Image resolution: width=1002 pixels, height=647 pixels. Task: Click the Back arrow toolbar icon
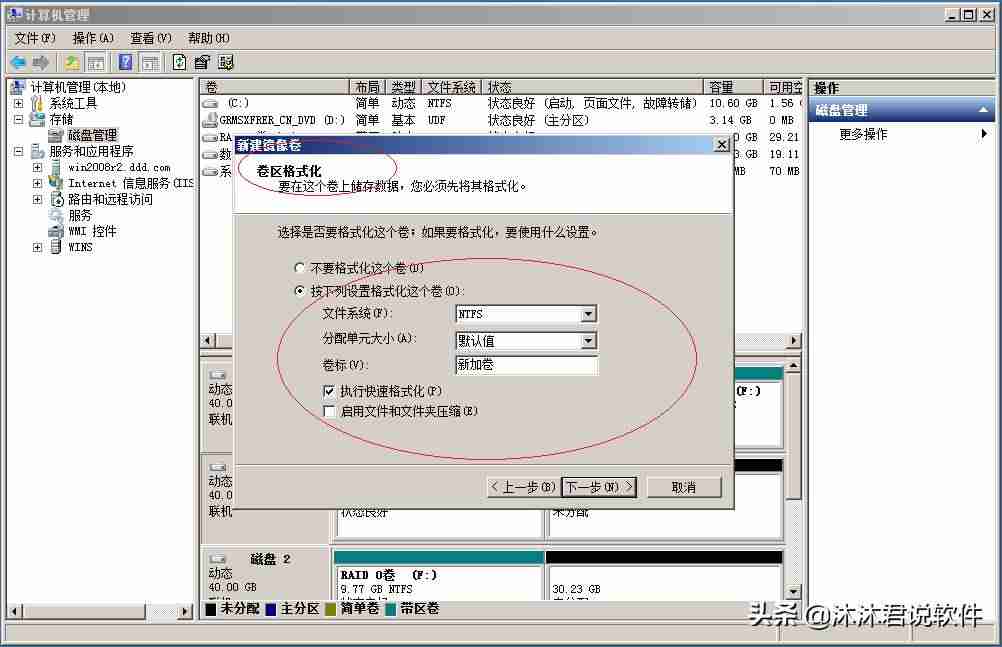18,62
